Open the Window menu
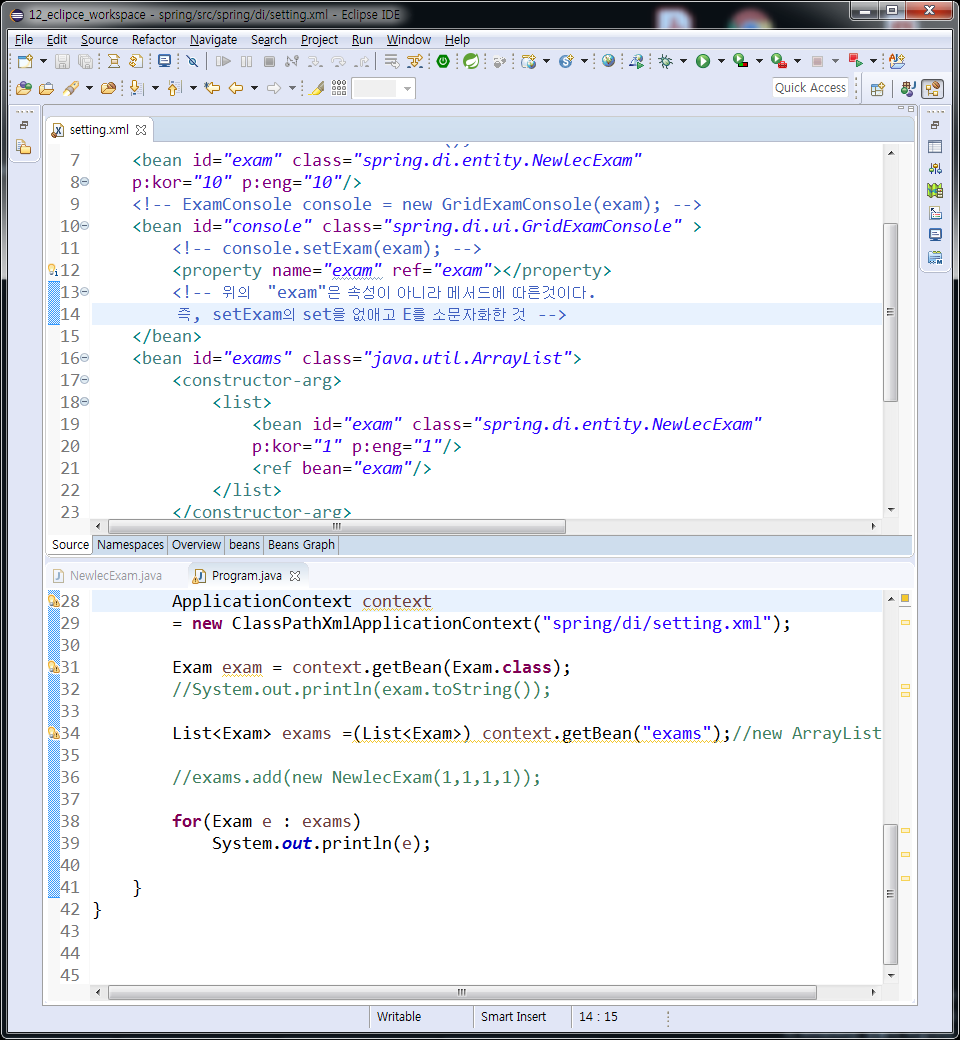 click(409, 40)
